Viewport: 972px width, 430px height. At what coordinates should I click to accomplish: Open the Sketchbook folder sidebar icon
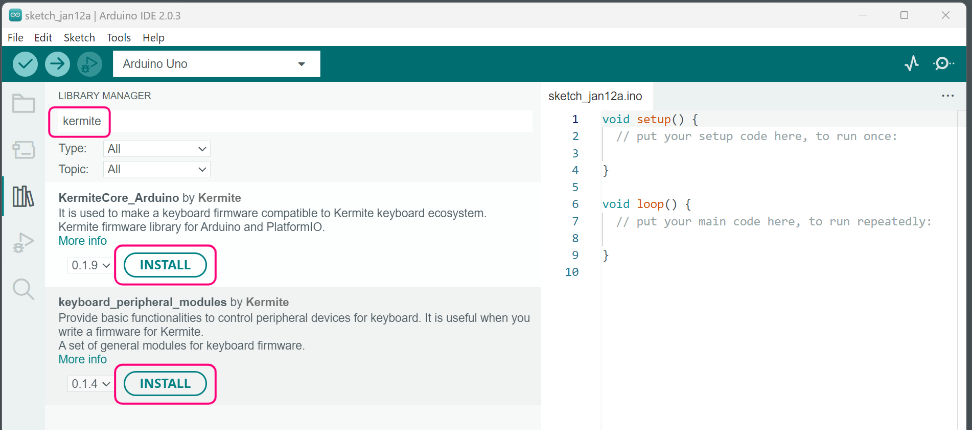pos(22,104)
